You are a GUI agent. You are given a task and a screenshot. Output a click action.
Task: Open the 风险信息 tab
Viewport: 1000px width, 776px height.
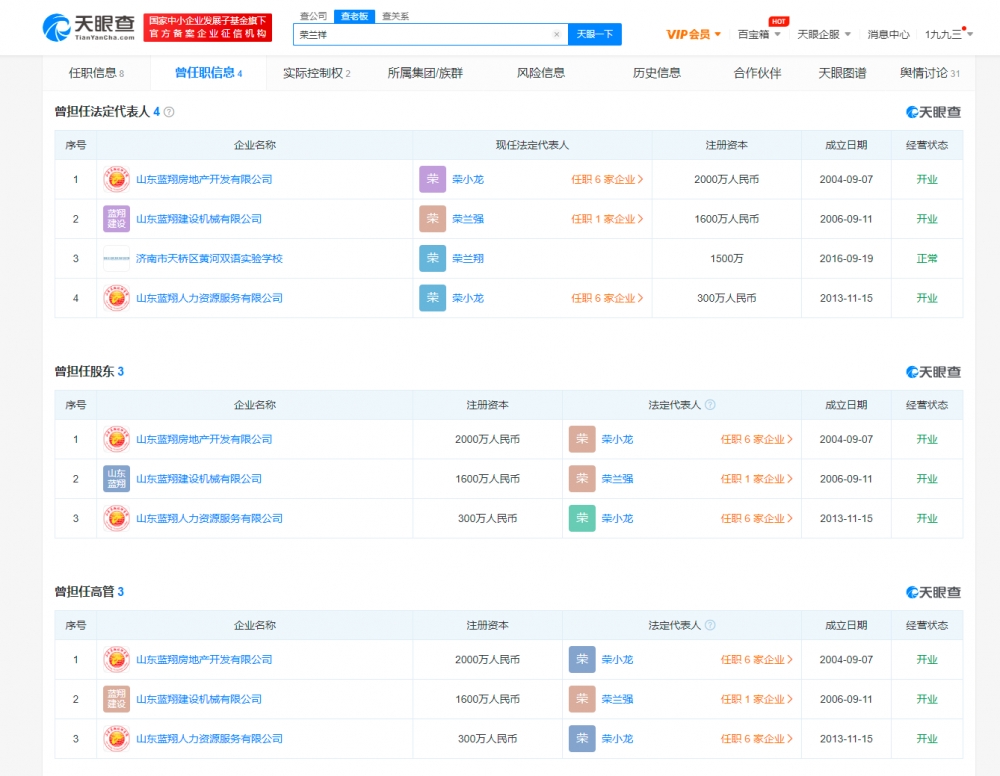[x=541, y=73]
